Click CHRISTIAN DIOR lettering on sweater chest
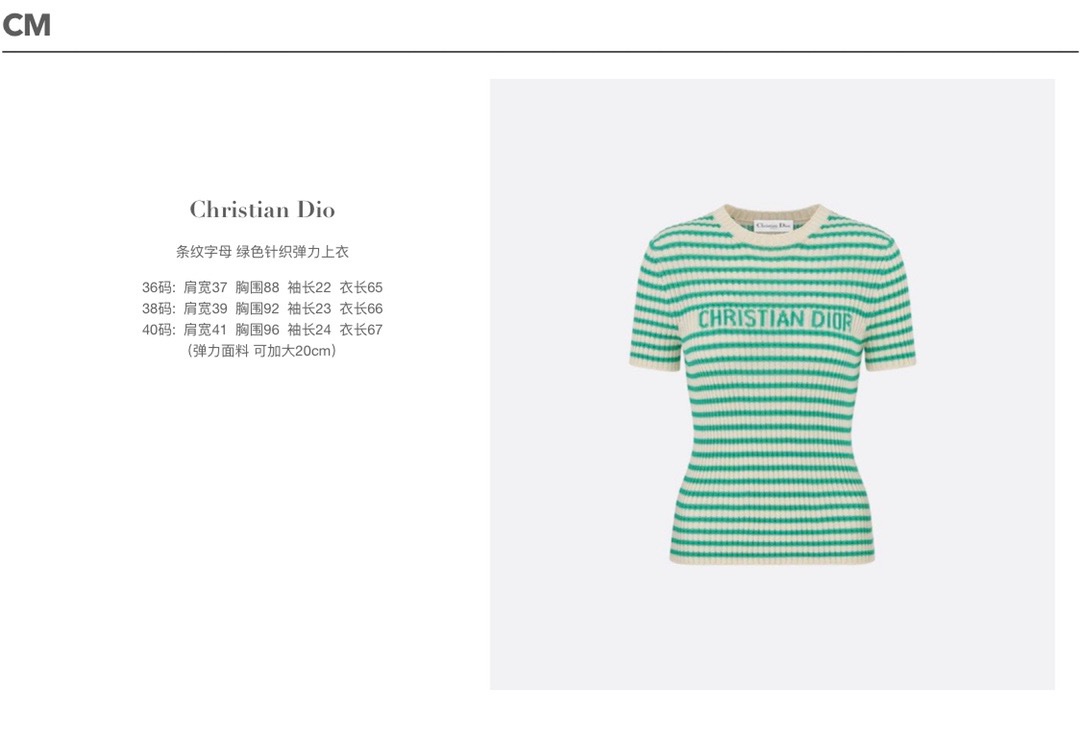1080x740 pixels. coord(775,319)
